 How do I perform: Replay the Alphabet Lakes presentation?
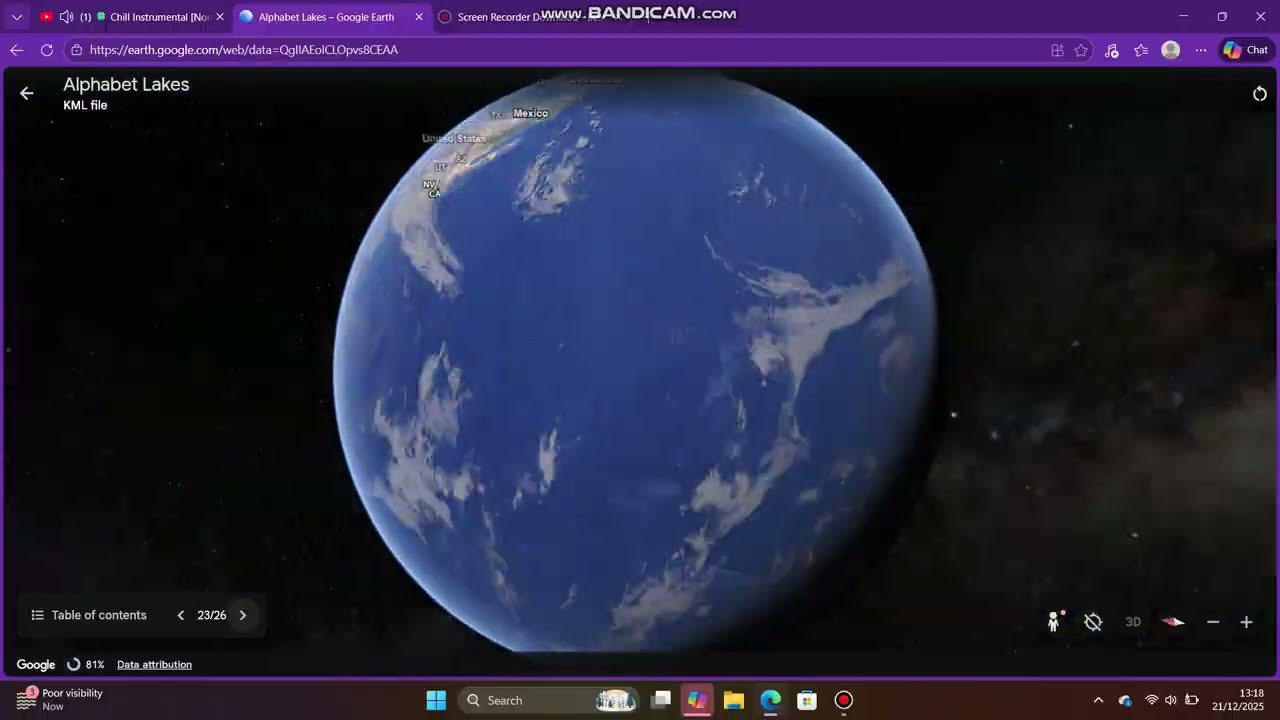(x=1259, y=94)
